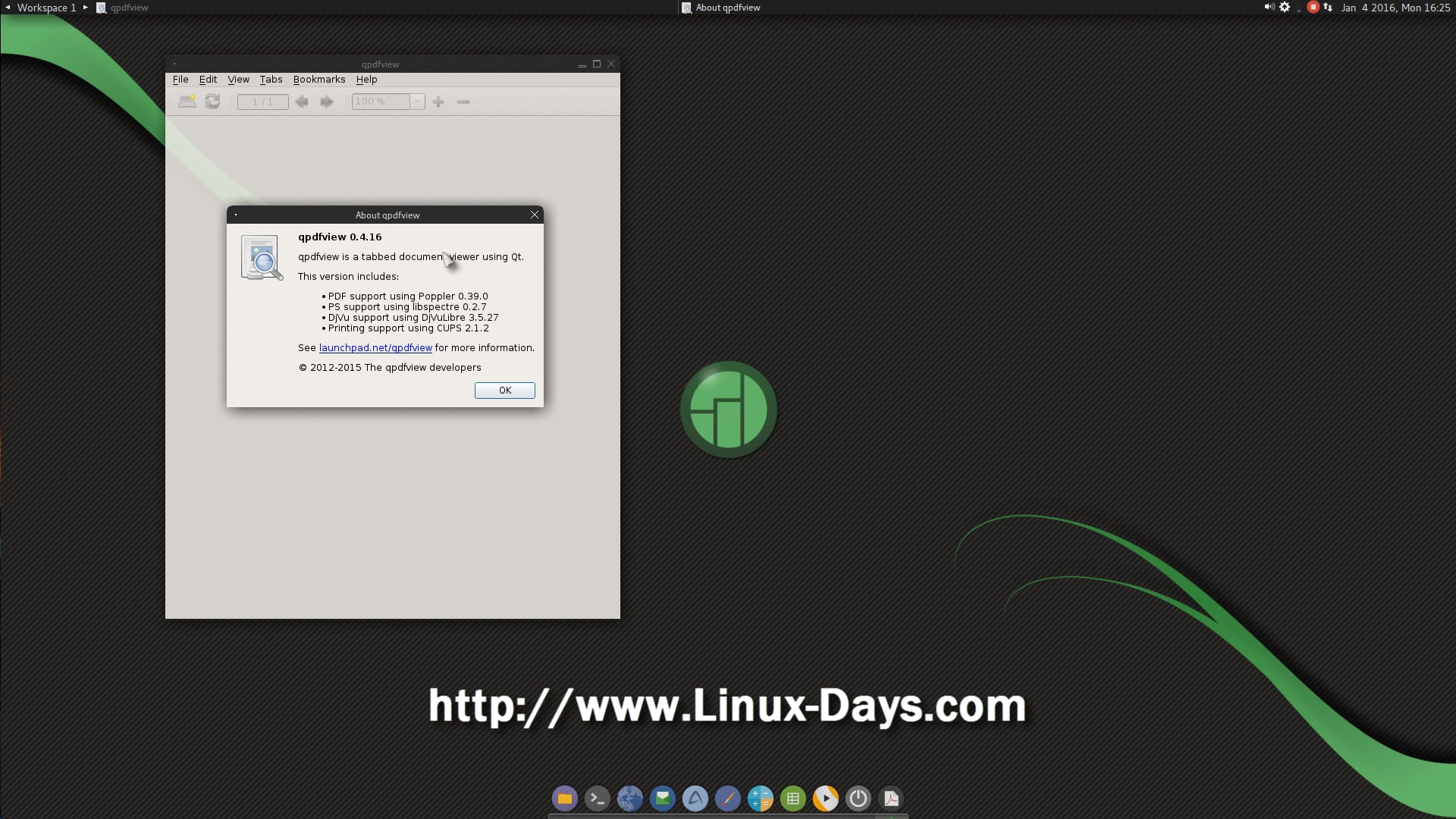
Task: Click the zoom in plus icon
Action: click(438, 102)
